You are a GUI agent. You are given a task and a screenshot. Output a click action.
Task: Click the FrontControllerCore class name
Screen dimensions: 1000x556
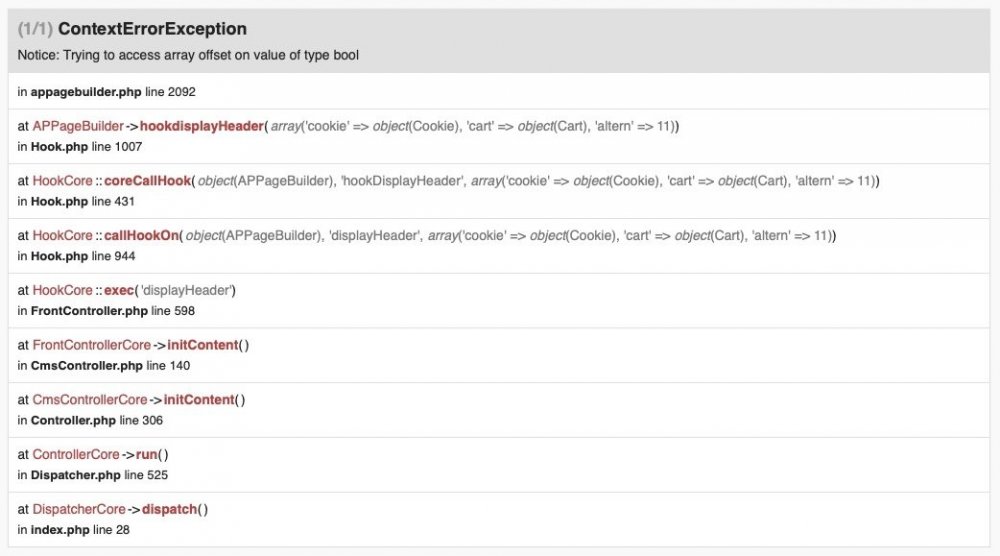[x=91, y=345]
